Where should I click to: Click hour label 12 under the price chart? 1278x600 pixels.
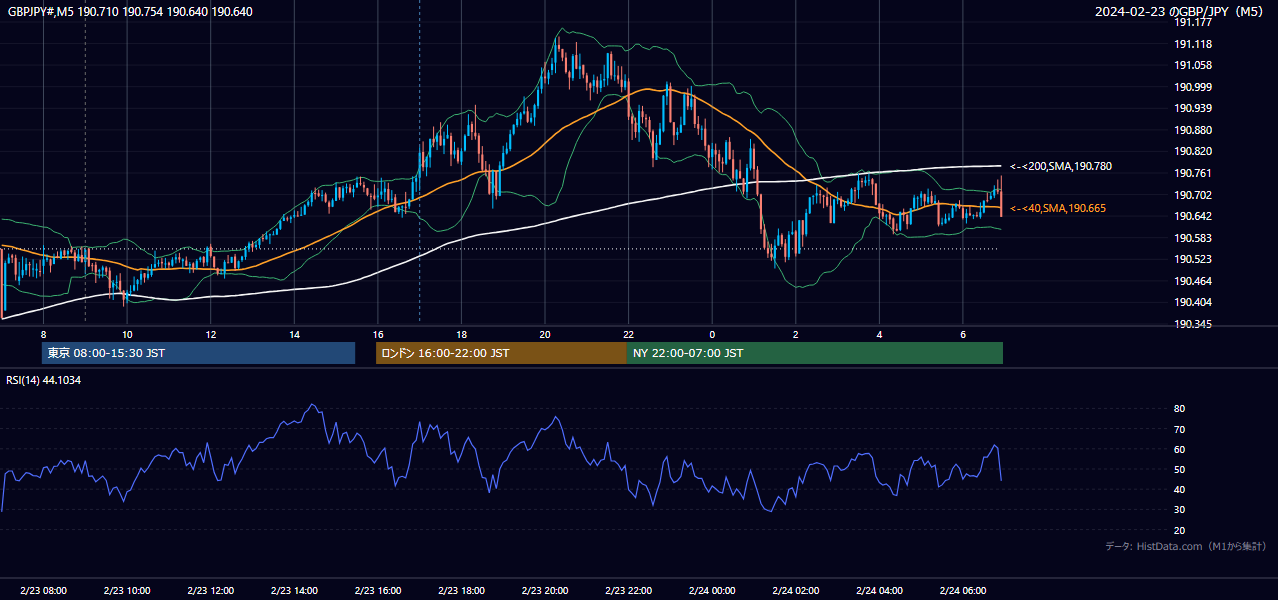point(210,334)
